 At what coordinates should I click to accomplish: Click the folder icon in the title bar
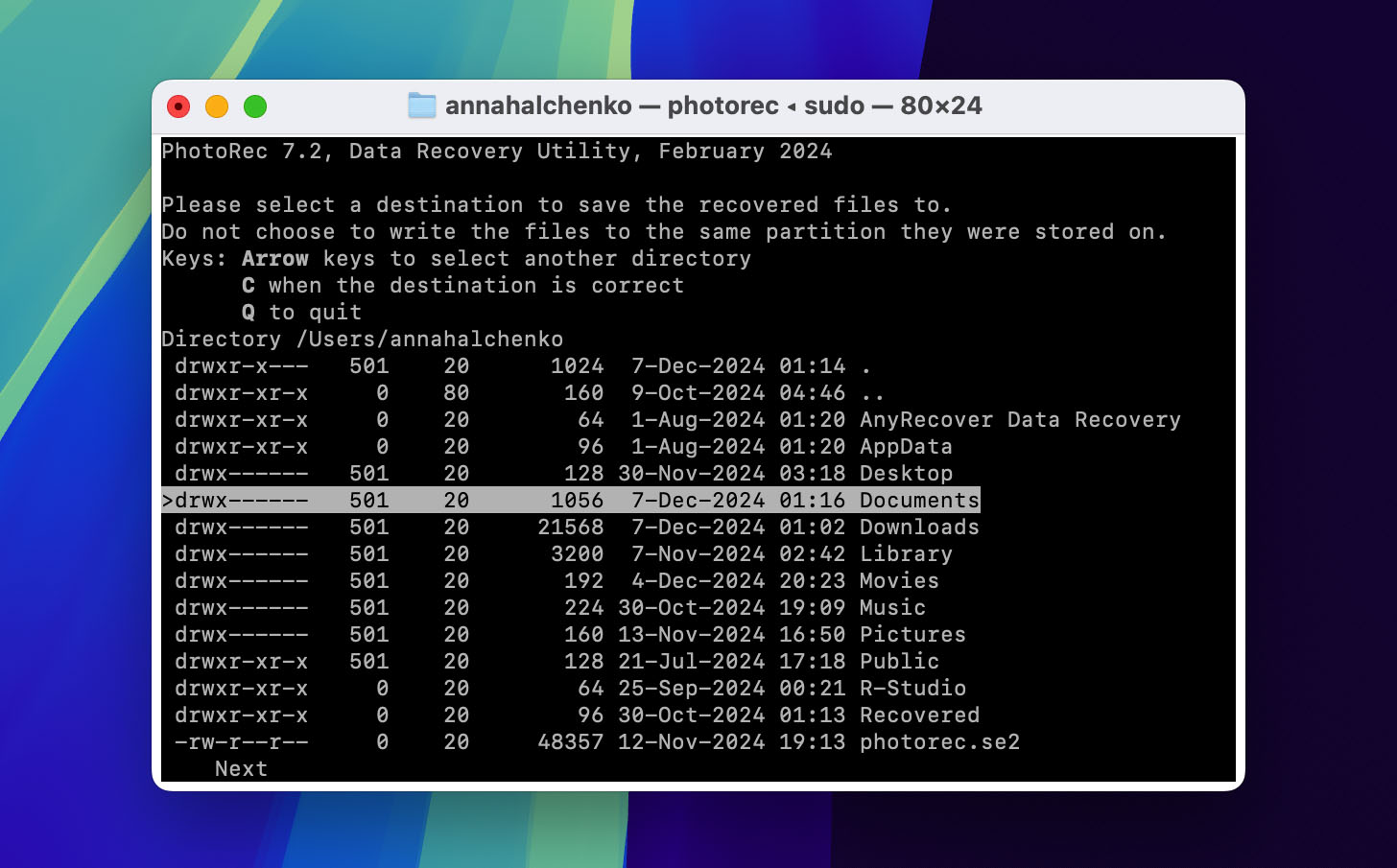pyautogui.click(x=422, y=106)
